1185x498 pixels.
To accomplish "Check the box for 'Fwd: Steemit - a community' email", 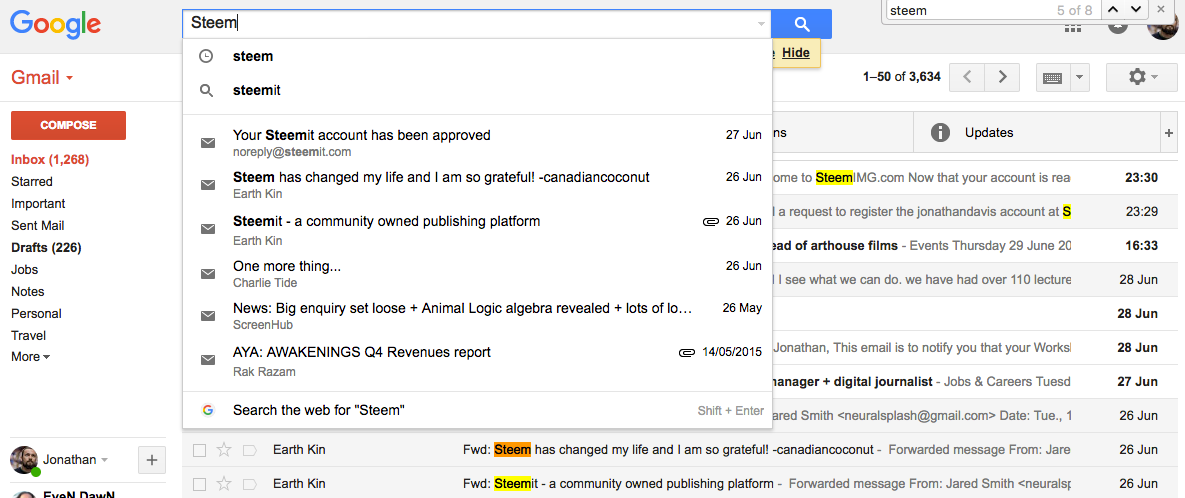I will click(200, 483).
